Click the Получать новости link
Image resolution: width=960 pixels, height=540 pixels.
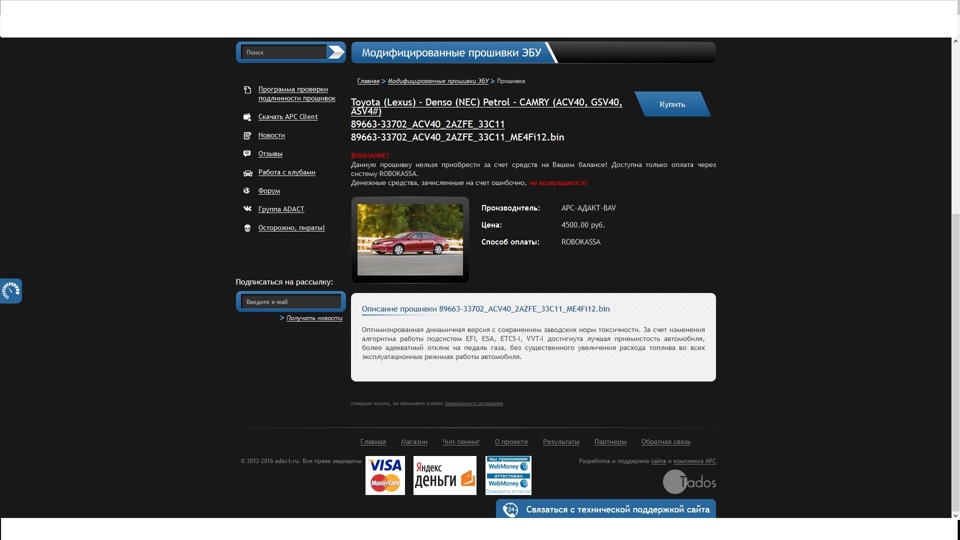[314, 318]
